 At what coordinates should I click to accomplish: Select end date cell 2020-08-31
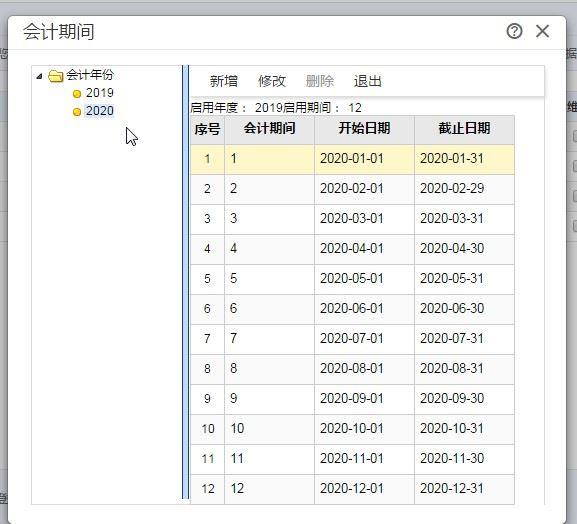[464, 369]
